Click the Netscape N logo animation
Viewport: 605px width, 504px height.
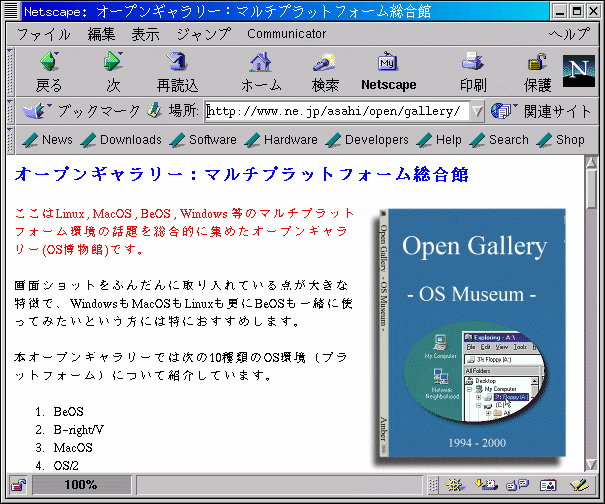(x=578, y=71)
